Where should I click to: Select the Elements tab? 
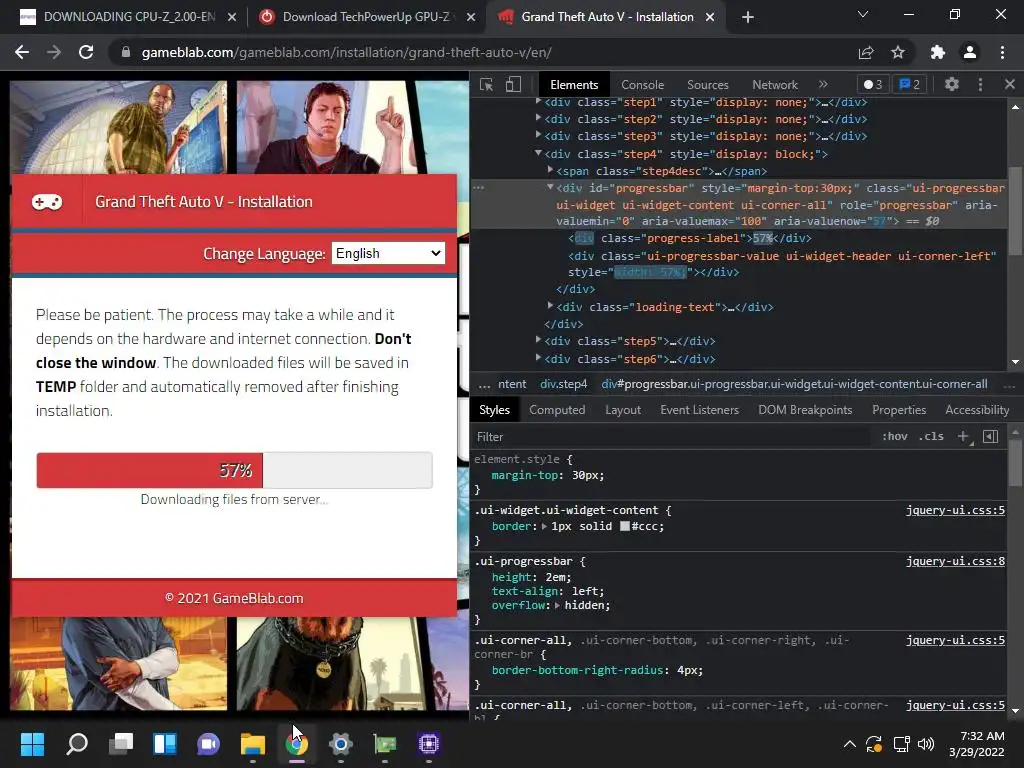coord(574,84)
